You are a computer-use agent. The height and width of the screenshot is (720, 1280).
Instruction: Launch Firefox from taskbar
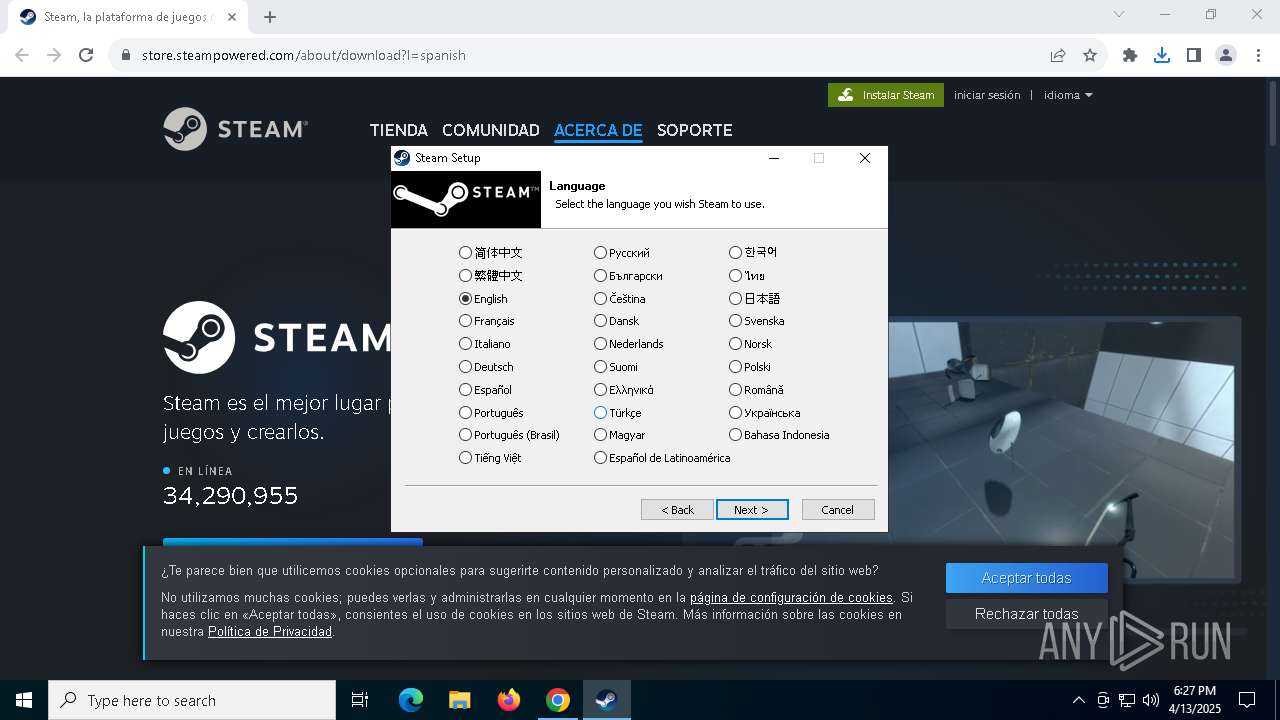point(509,700)
